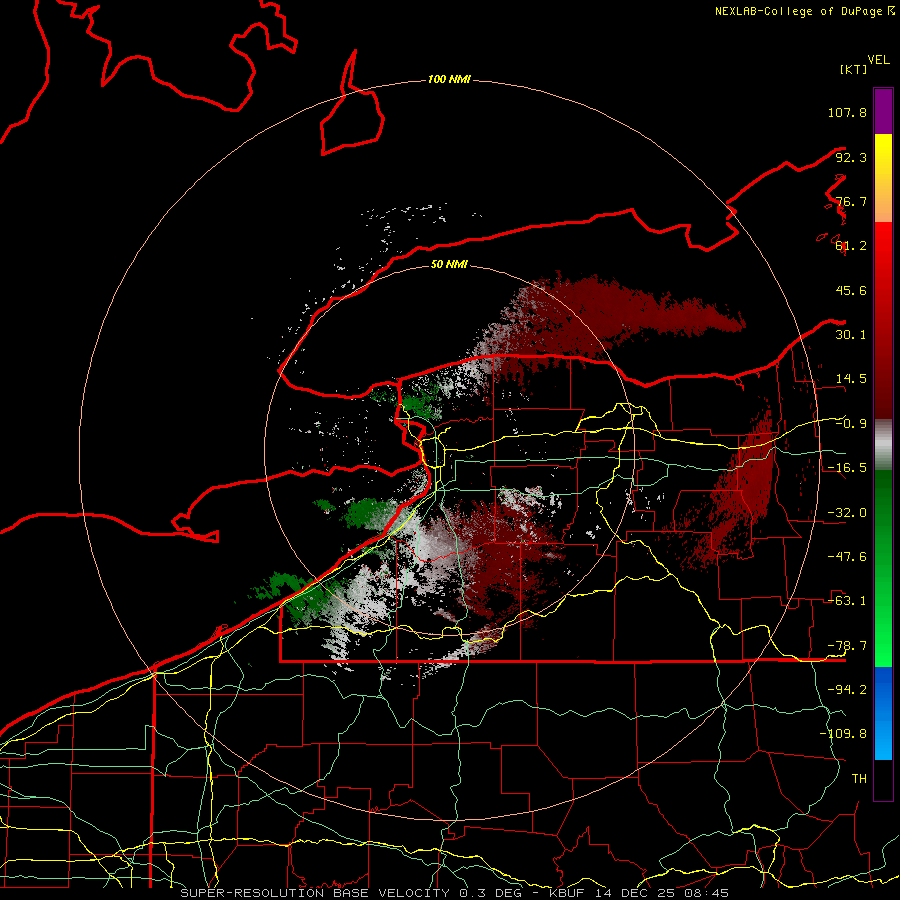Select the -94.2 scale value

pos(847,690)
